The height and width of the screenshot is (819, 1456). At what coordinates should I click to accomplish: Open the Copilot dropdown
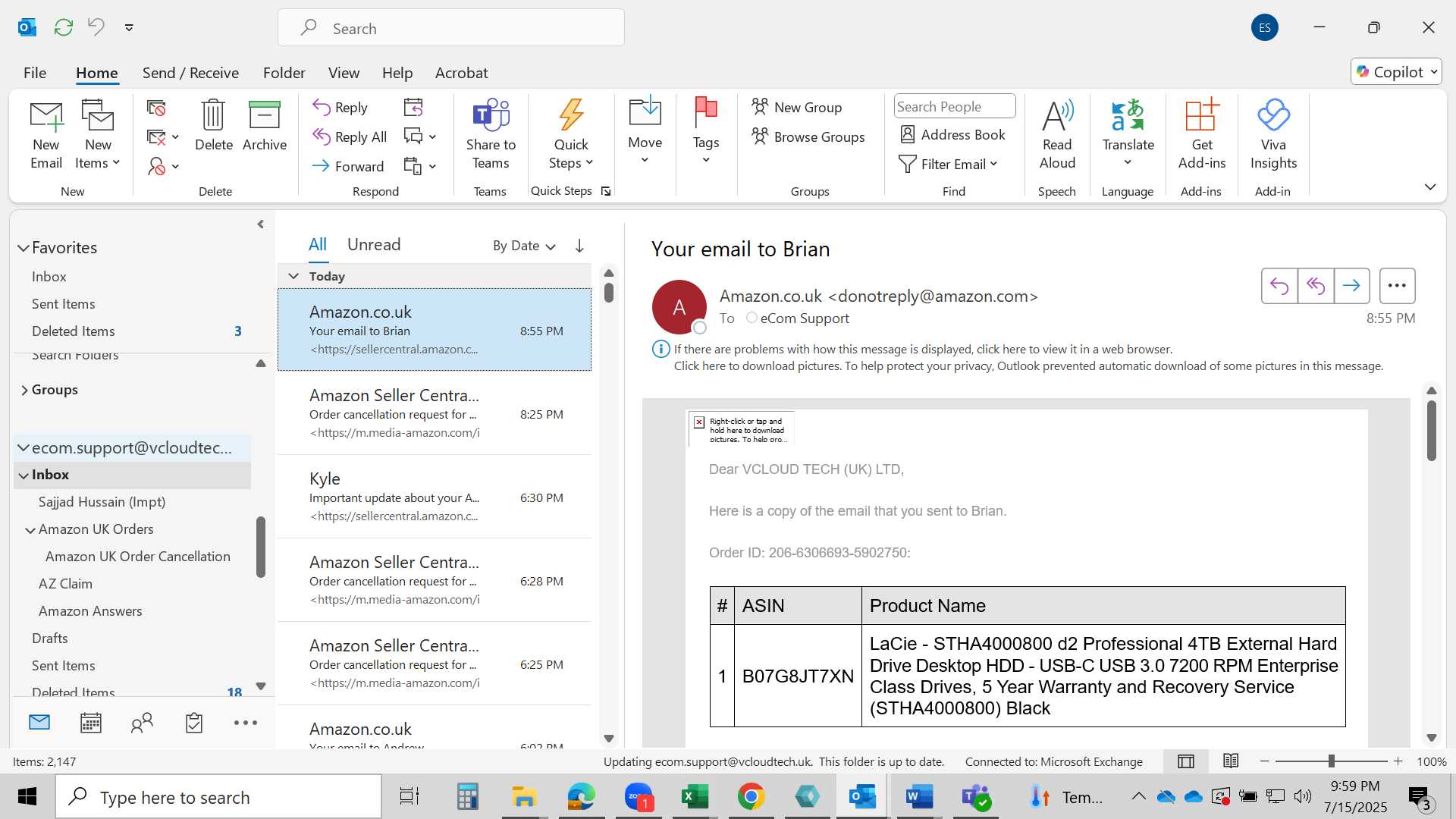(1396, 72)
